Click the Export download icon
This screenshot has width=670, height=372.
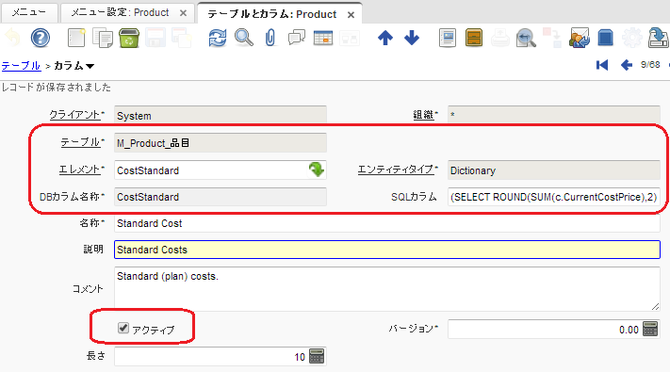point(658,38)
